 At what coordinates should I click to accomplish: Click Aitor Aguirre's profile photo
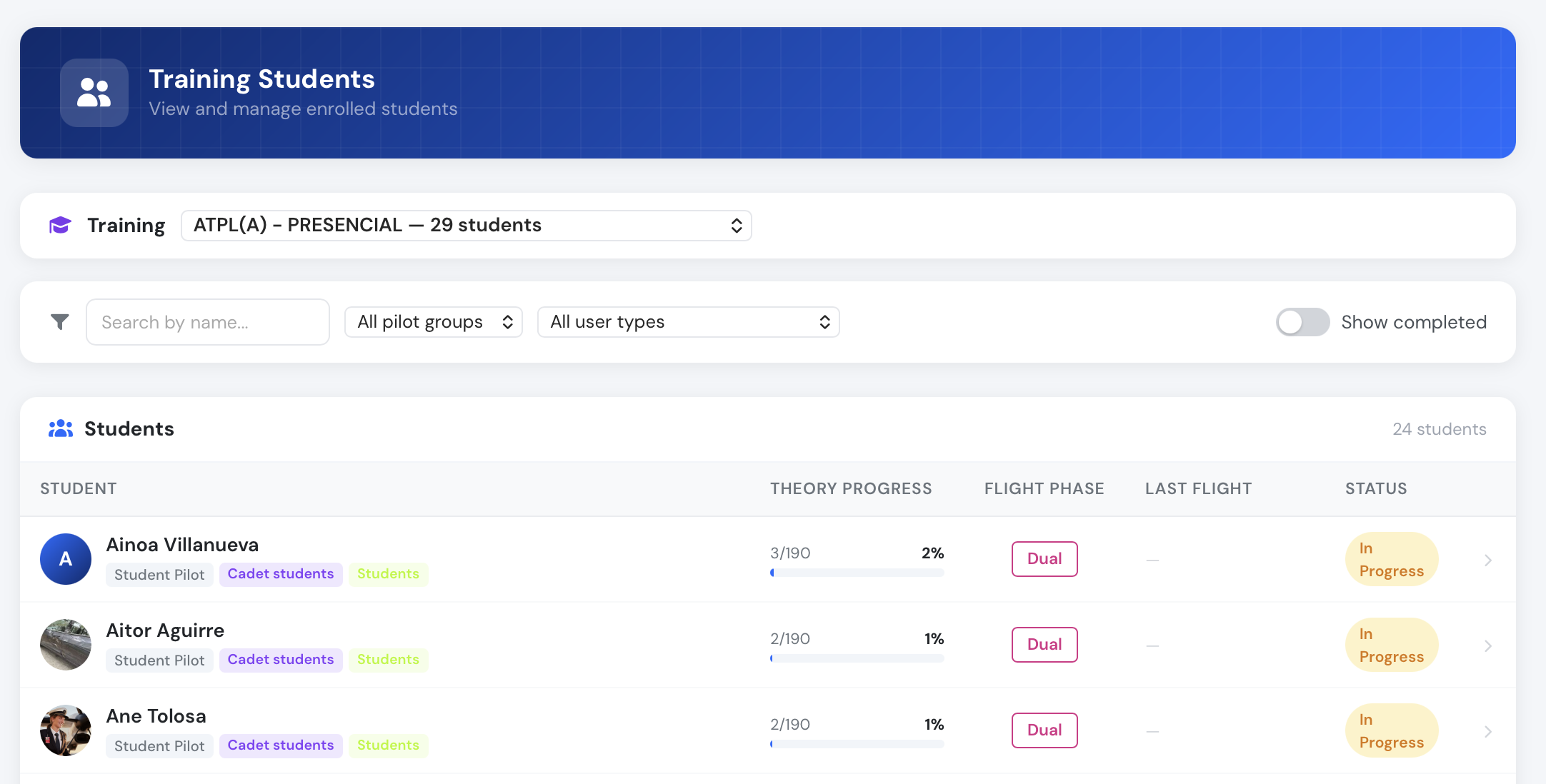point(66,645)
